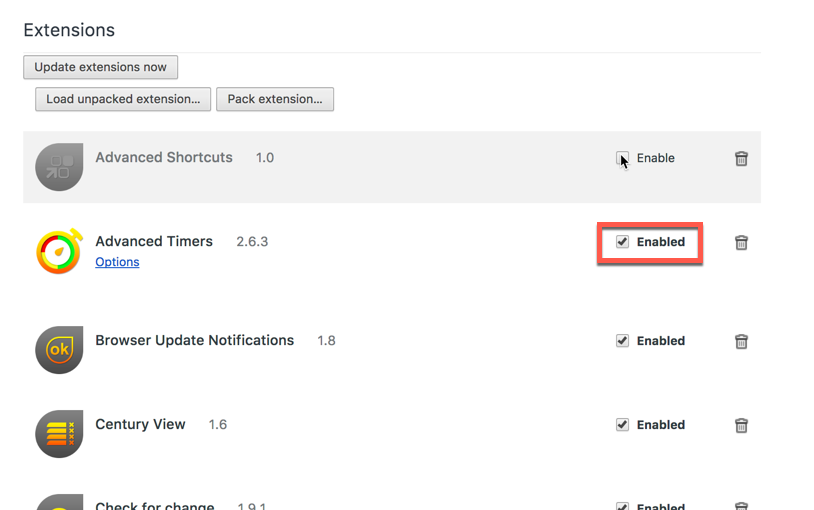Screen dimensions: 814x510
Task: Click the Browser Update Notifications ok icon
Action: click(x=59, y=350)
